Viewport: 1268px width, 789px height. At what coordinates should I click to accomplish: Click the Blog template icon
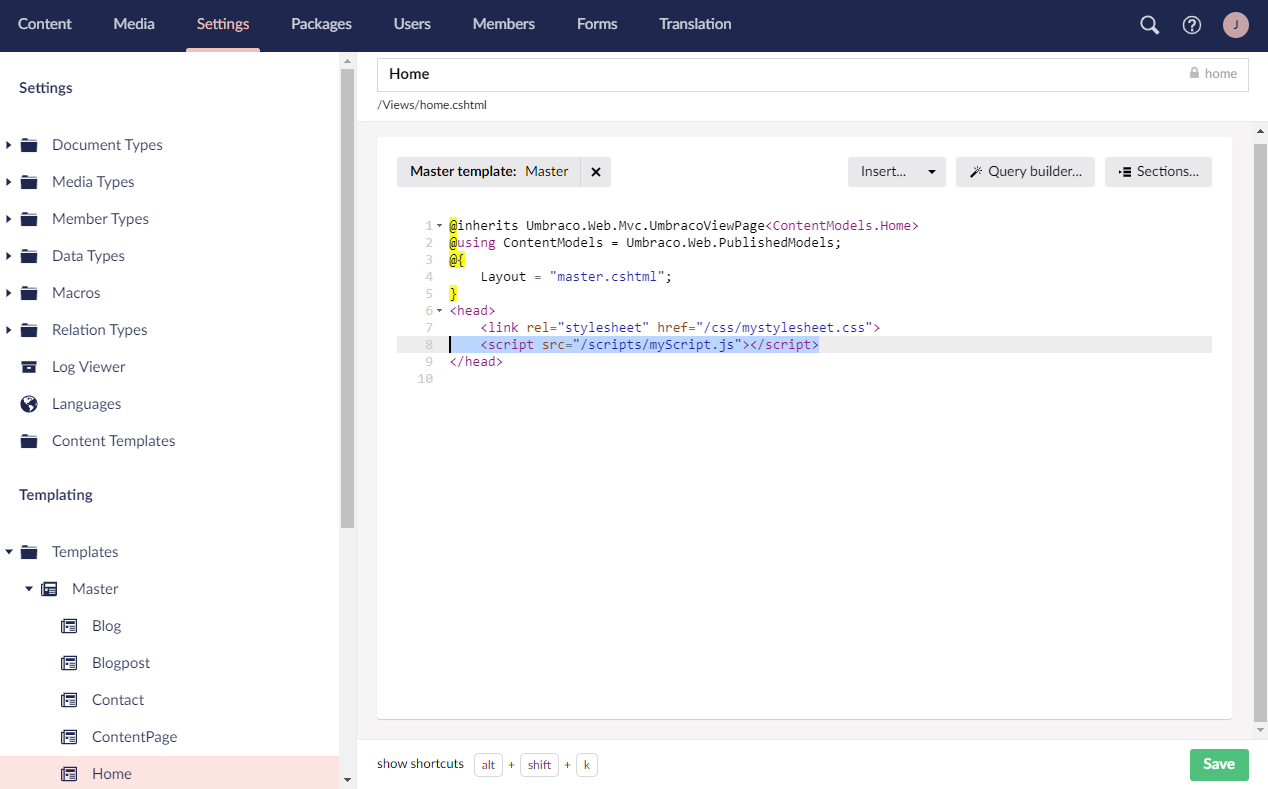[x=69, y=626]
